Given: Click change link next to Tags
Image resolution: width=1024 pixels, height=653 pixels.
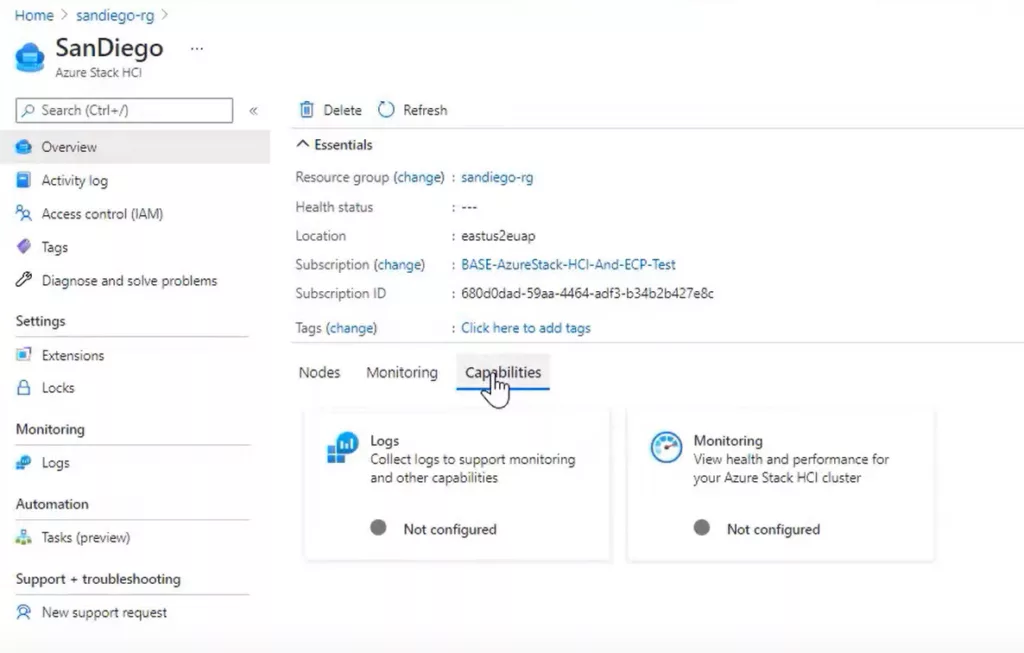Looking at the screenshot, I should pyautogui.click(x=351, y=328).
